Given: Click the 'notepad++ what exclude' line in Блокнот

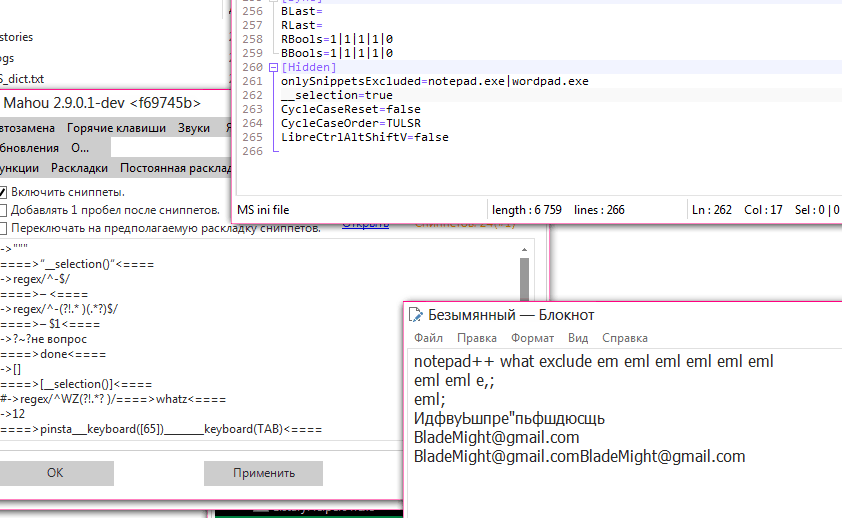Looking at the screenshot, I should tap(593, 361).
